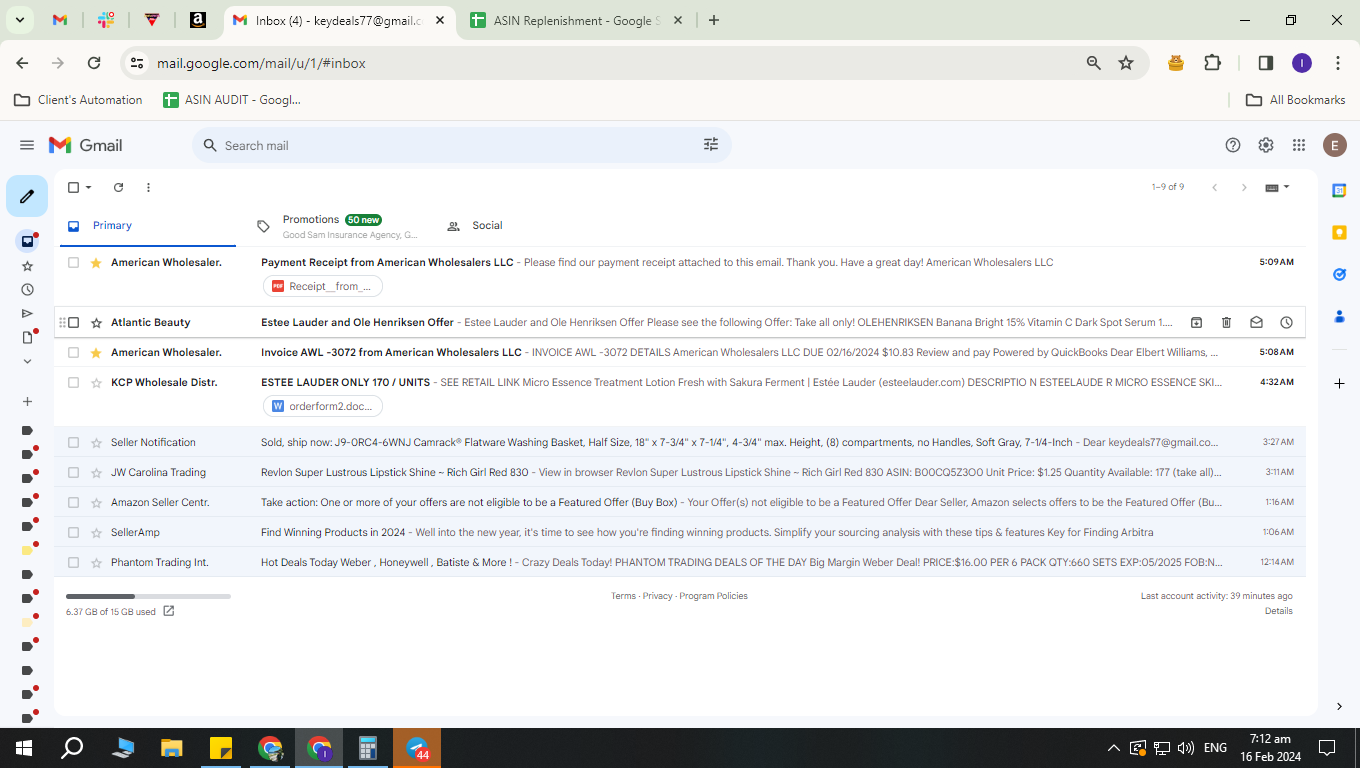Viewport: 1360px width, 768px height.
Task: Archive the Atlantic Beauty email
Action: coord(1196,322)
